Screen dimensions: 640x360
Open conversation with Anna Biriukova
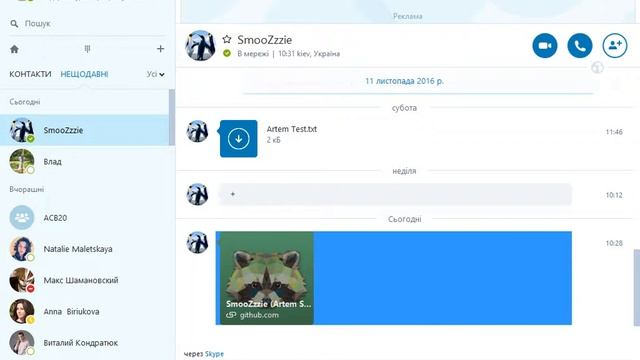(84, 311)
